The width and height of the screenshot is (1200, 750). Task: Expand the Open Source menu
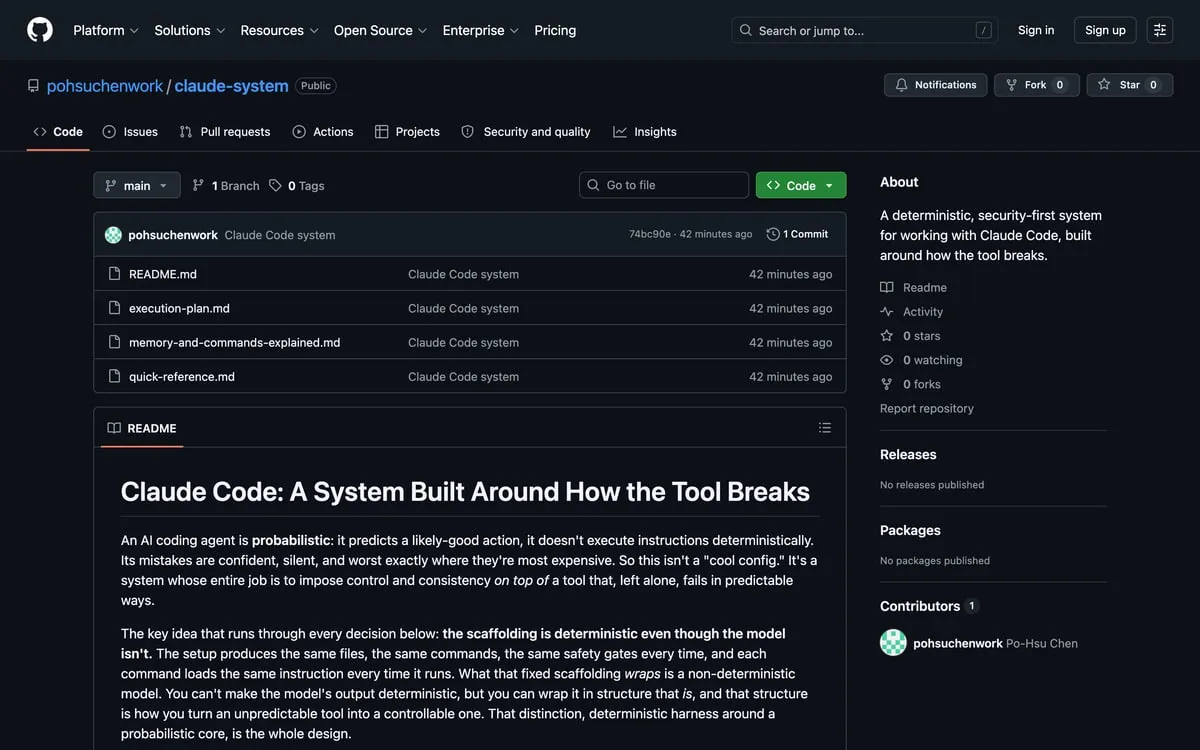pyautogui.click(x=380, y=30)
